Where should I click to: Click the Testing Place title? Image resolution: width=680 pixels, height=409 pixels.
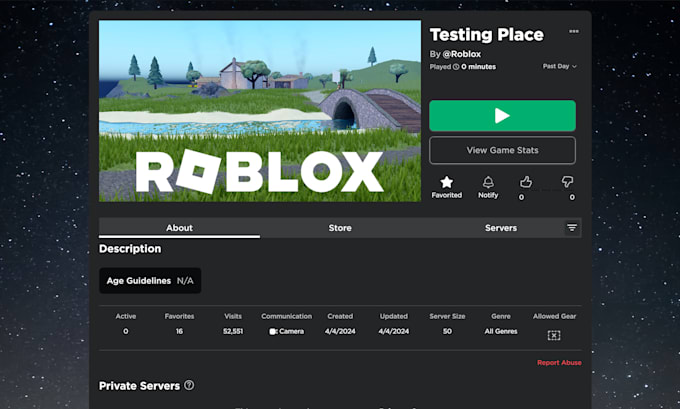pos(487,35)
